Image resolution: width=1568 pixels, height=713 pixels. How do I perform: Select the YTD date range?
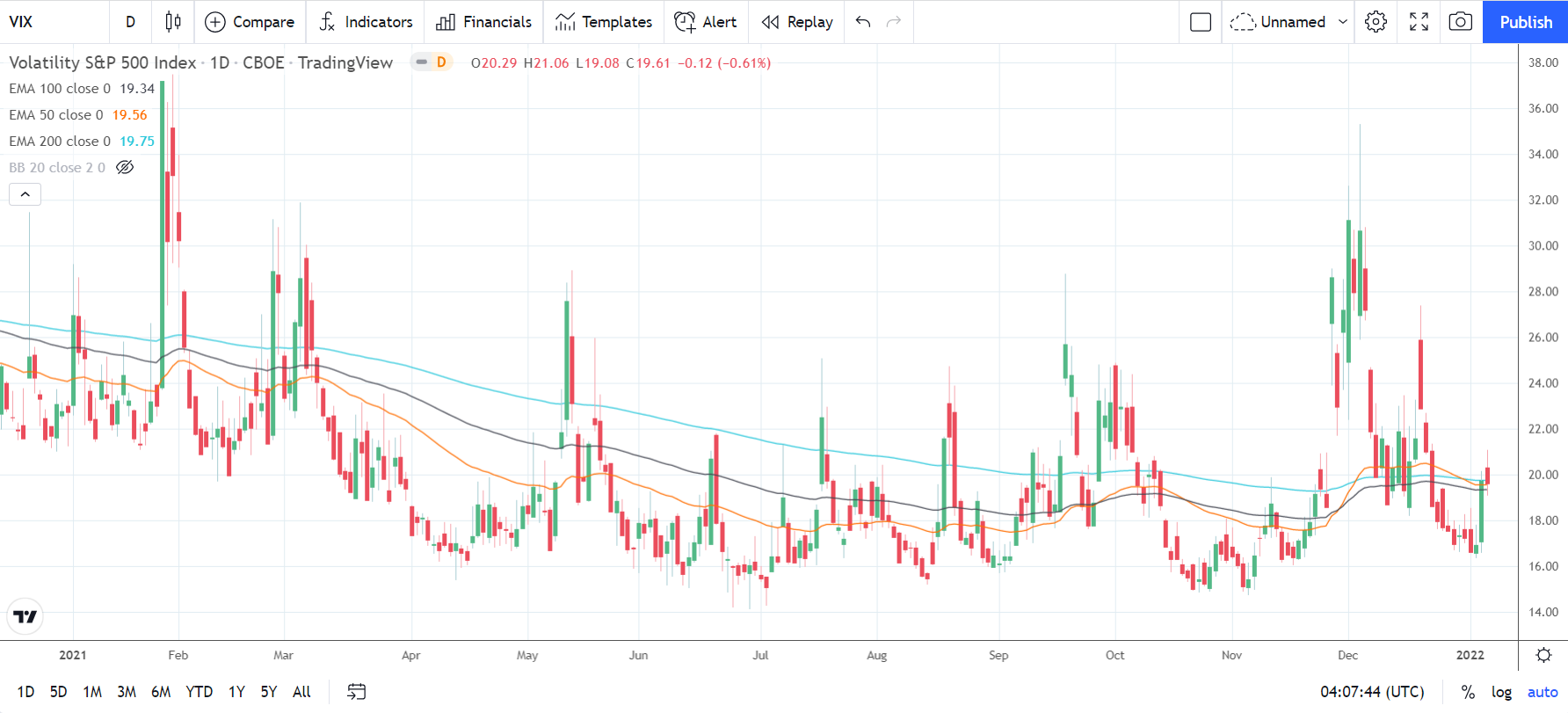pos(200,692)
